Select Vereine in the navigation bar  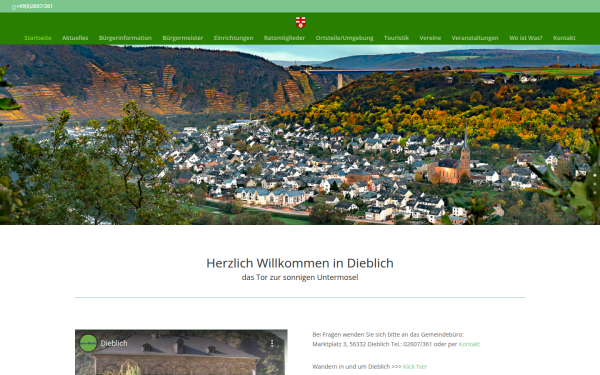(x=430, y=38)
